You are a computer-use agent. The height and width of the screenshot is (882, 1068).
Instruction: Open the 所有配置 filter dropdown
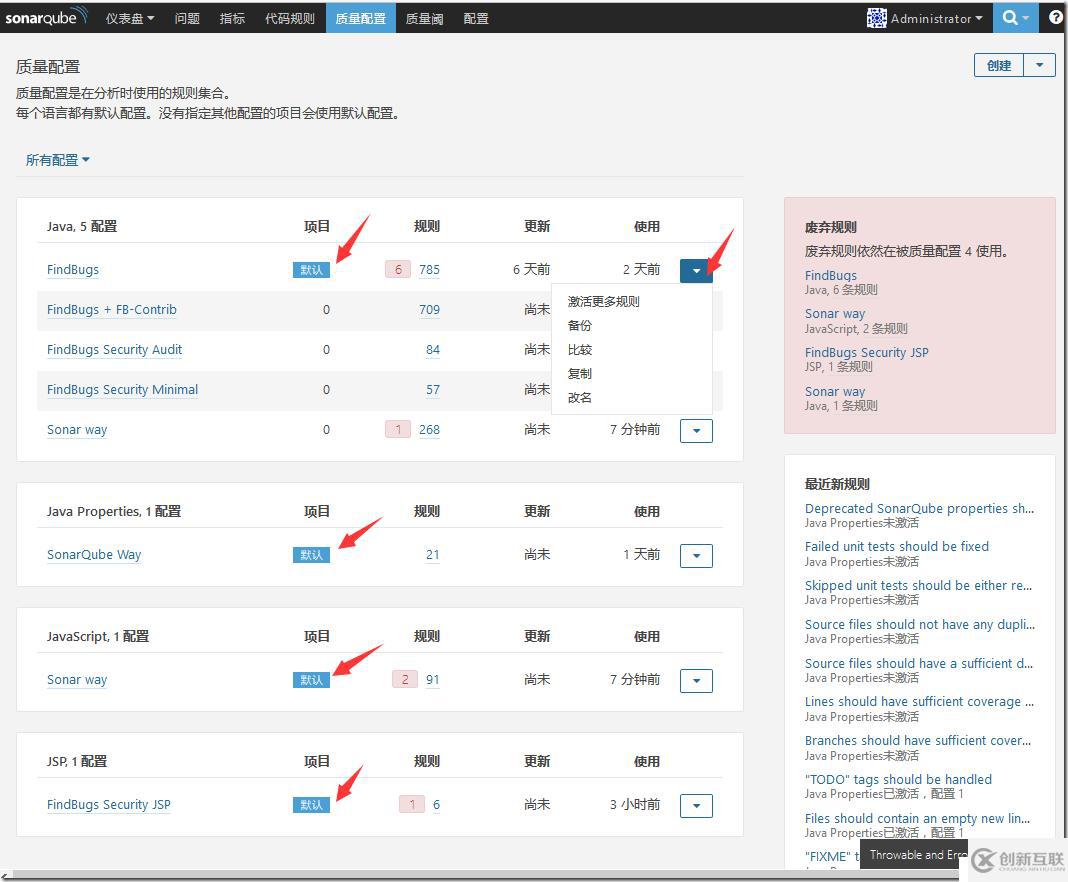tap(57, 160)
